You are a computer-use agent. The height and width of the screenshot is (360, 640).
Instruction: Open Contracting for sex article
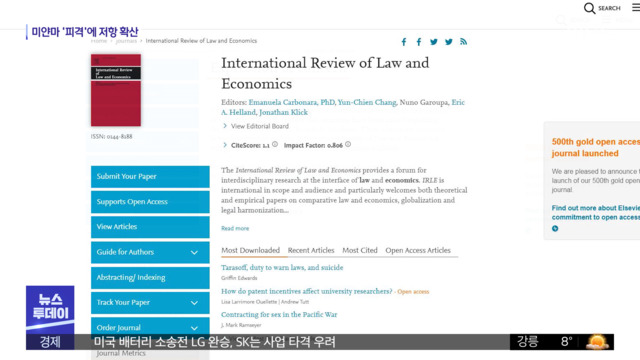tap(279, 315)
